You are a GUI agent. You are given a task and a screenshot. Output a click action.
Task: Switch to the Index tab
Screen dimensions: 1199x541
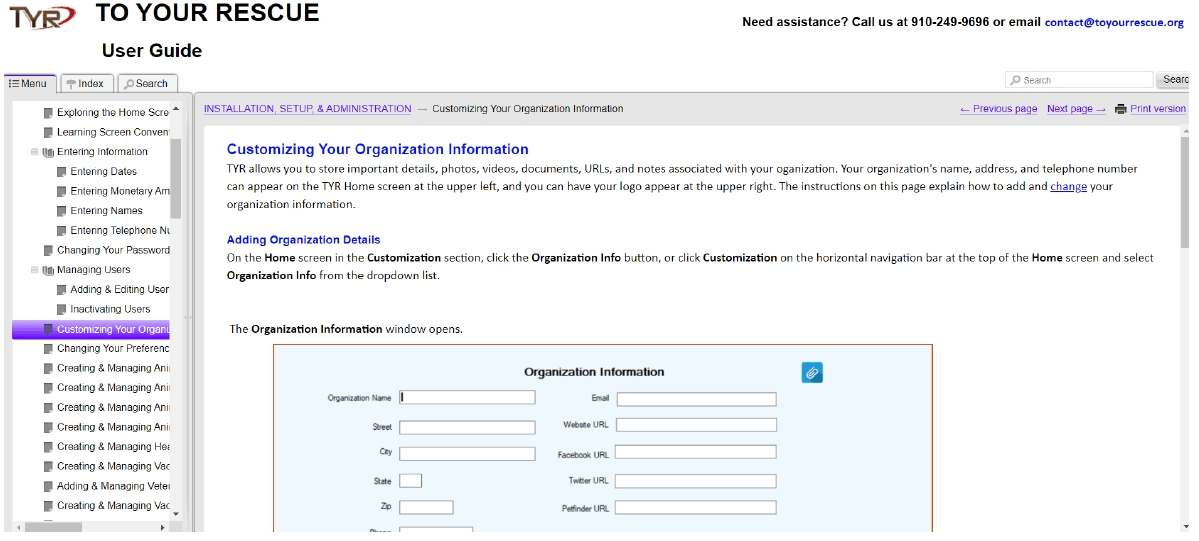point(86,83)
